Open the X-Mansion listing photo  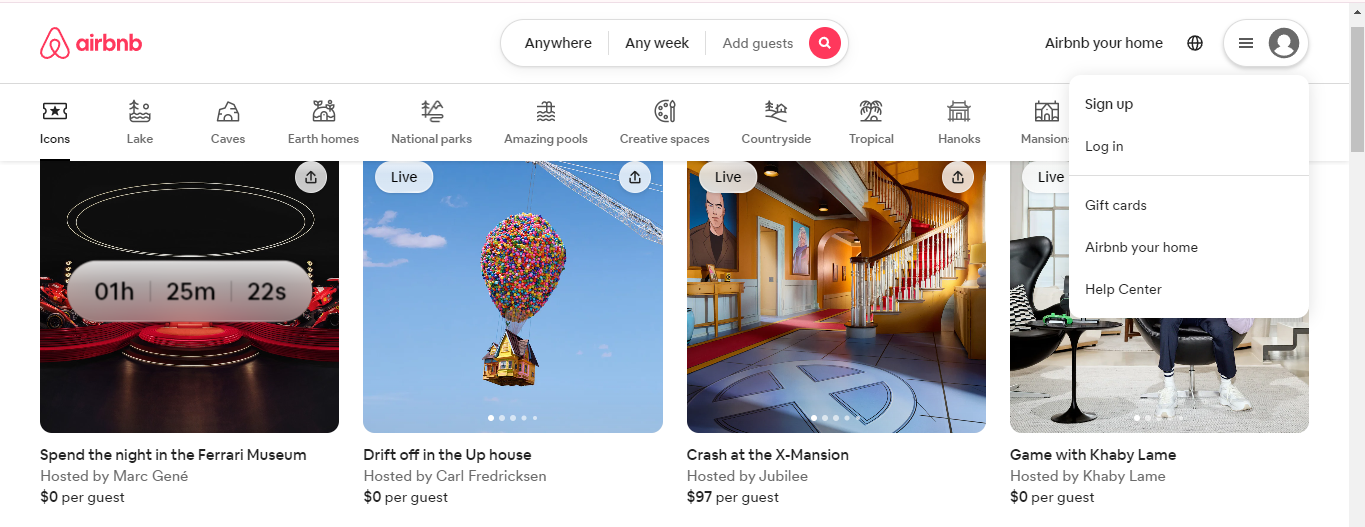pyautogui.click(x=836, y=296)
